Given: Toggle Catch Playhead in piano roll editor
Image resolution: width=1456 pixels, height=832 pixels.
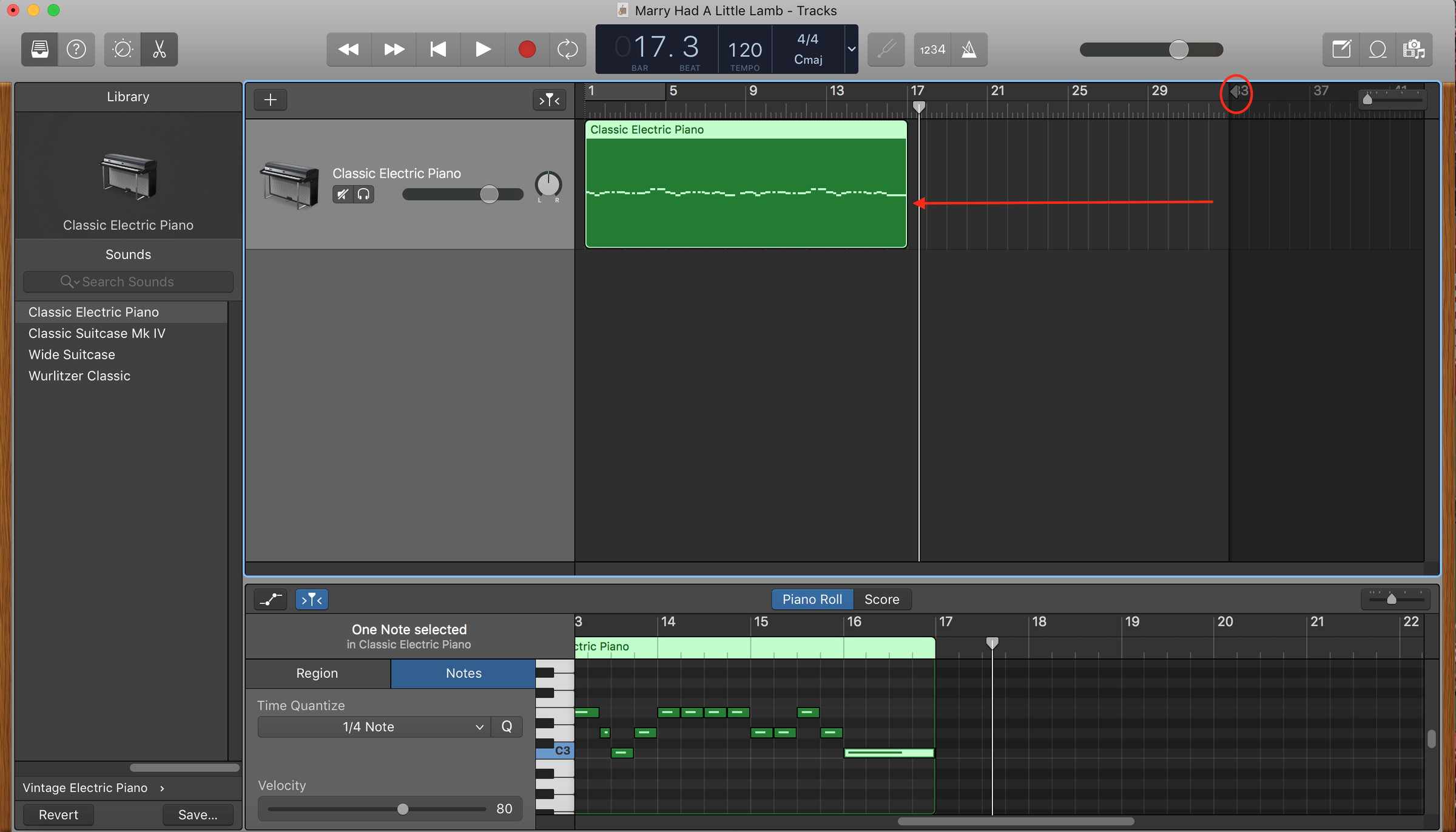Looking at the screenshot, I should 312,600.
